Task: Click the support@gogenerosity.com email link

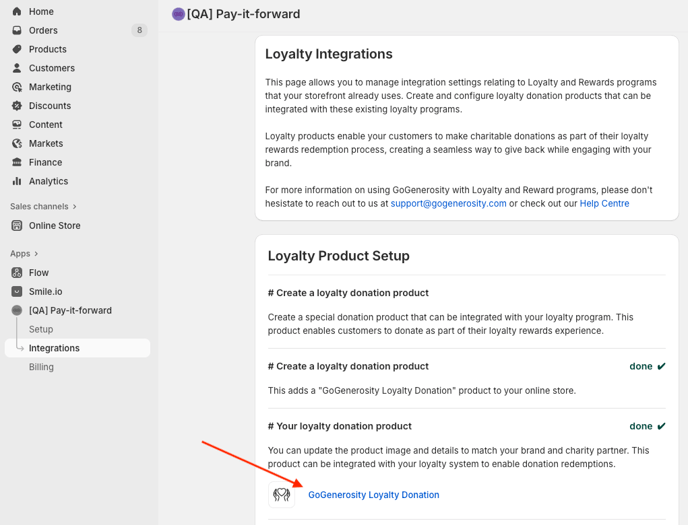Action: tap(448, 203)
